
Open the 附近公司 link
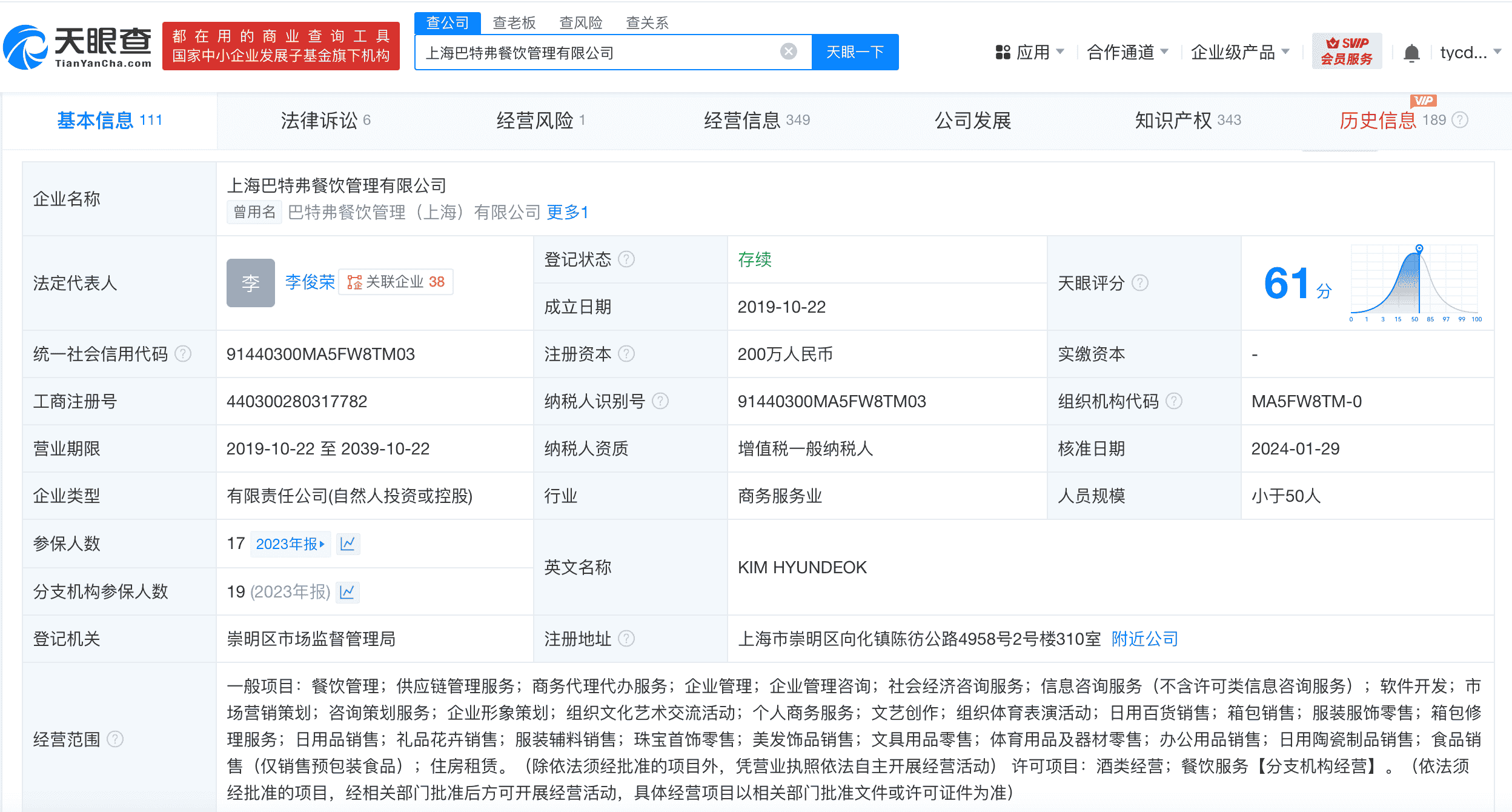pyautogui.click(x=1144, y=639)
